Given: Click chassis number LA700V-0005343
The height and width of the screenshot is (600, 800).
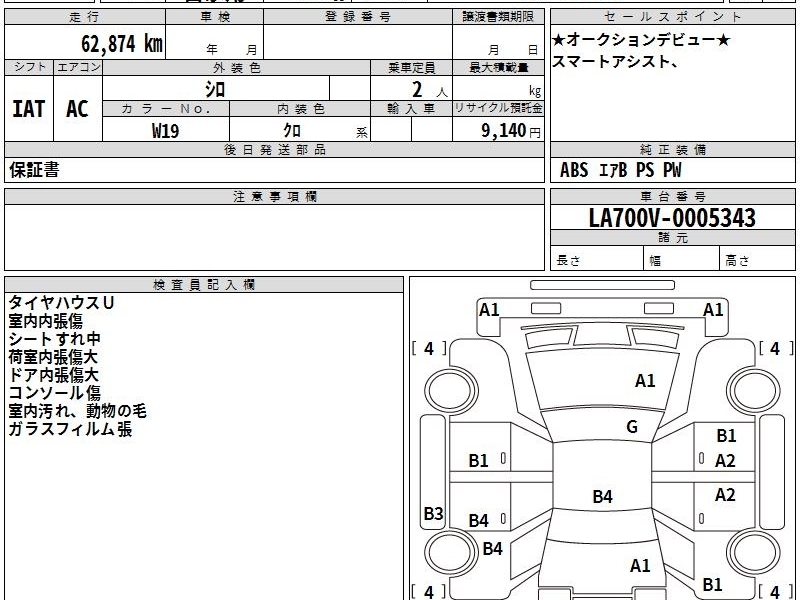Looking at the screenshot, I should (x=672, y=218).
